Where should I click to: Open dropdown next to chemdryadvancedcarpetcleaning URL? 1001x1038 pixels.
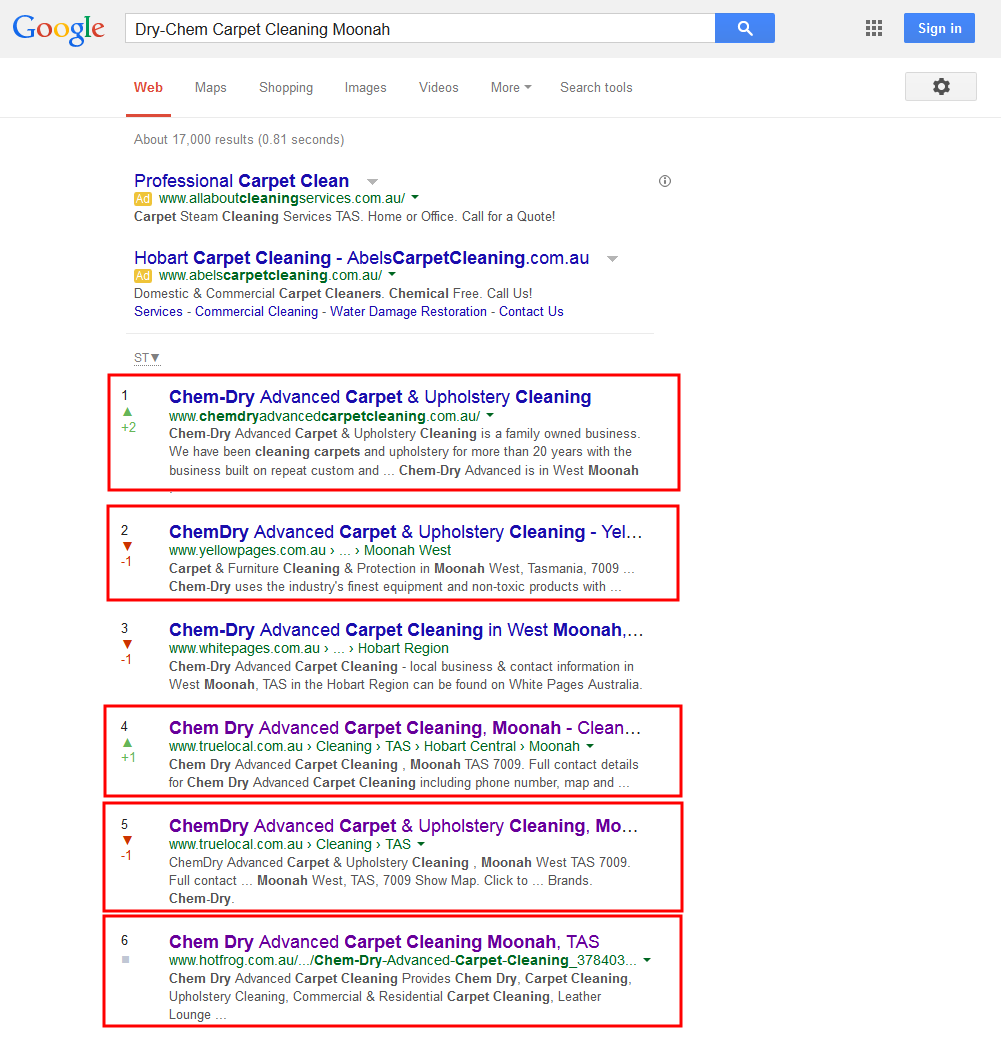tap(490, 416)
